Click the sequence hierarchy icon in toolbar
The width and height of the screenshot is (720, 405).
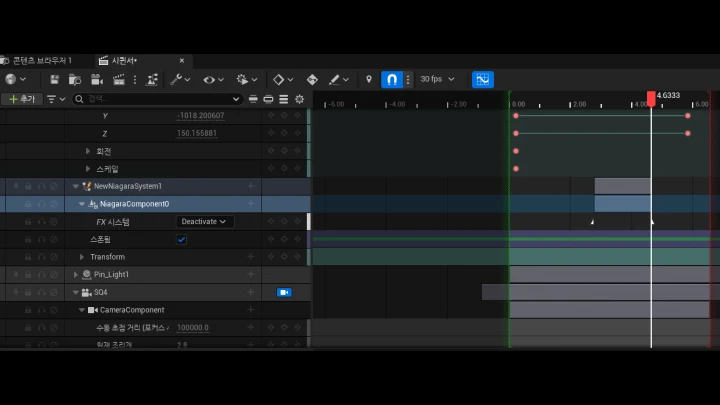pyautogui.click(x=152, y=79)
